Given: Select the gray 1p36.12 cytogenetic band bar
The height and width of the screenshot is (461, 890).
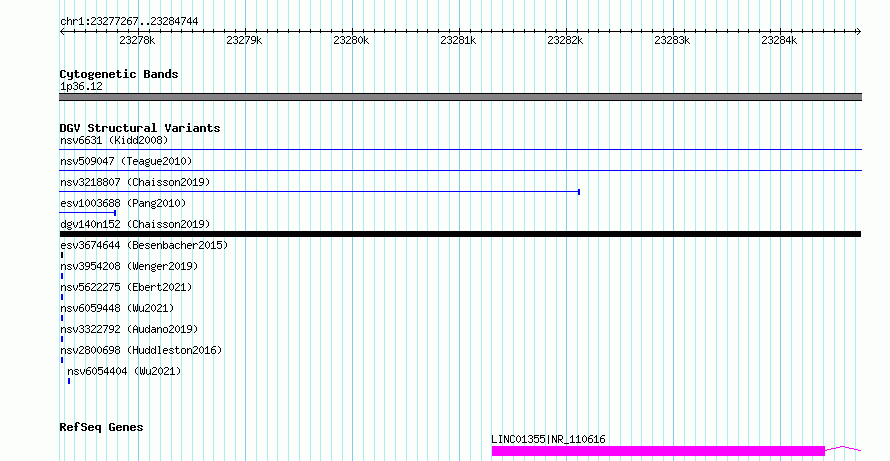Looking at the screenshot, I should pyautogui.click(x=460, y=97).
